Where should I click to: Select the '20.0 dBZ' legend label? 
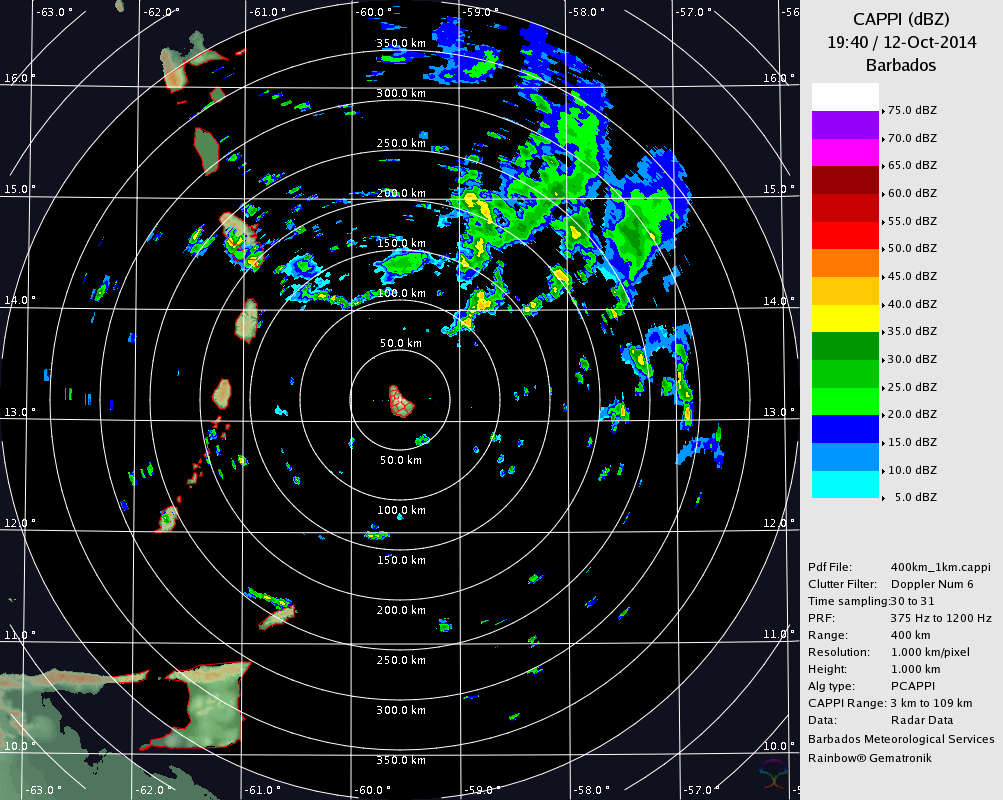click(x=912, y=414)
